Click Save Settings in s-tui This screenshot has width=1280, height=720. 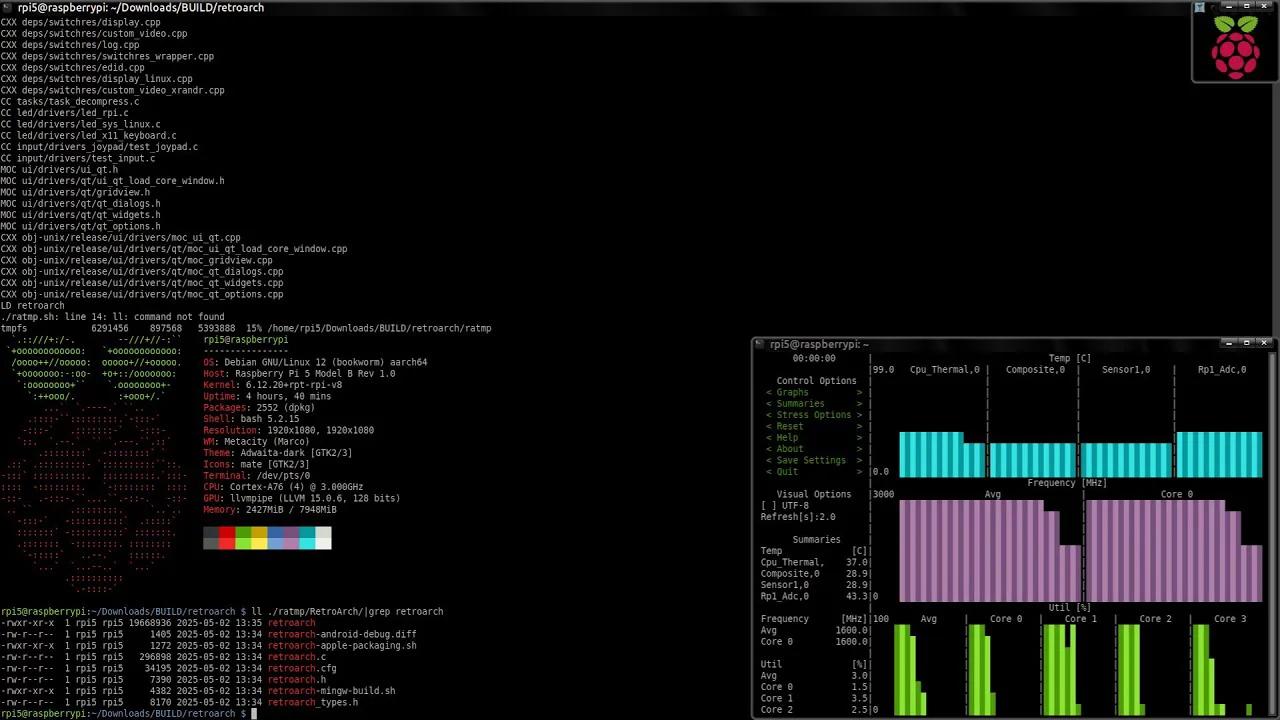(813, 461)
